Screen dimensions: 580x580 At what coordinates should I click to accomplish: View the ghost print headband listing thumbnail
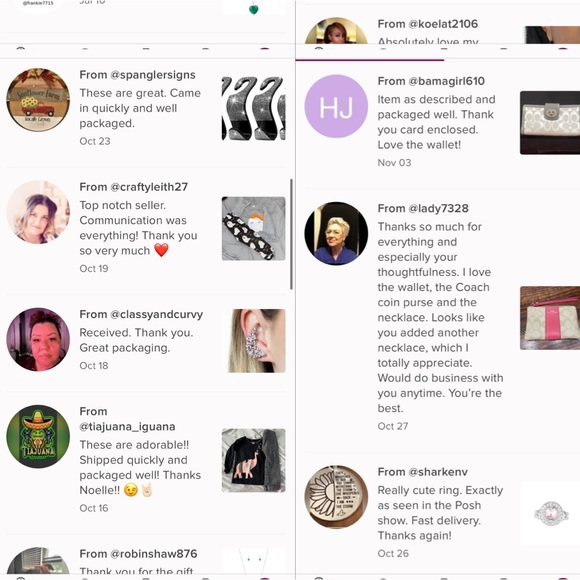[253, 229]
